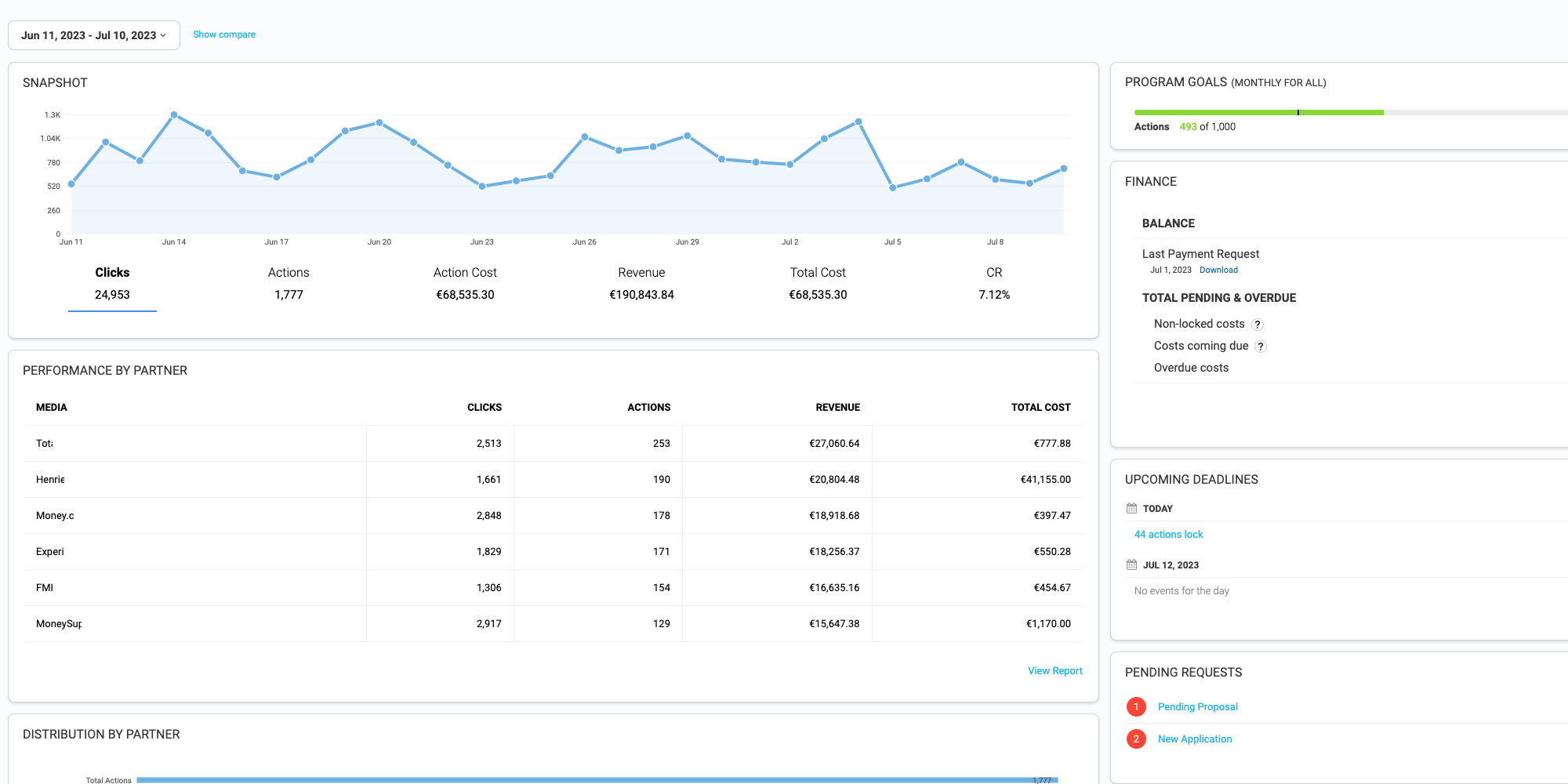Screen dimensions: 1568x784
Task: Click the Non-locked costs help icon
Action: click(1258, 325)
